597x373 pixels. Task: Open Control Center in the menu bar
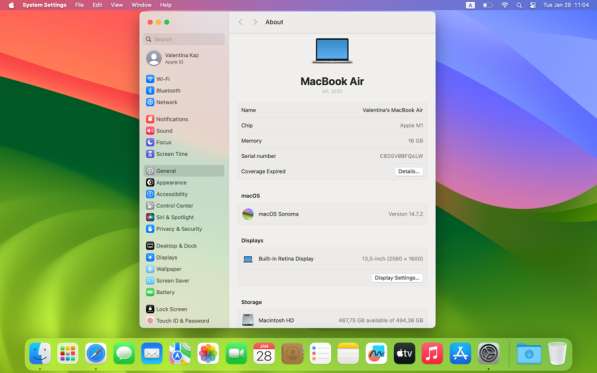533,5
